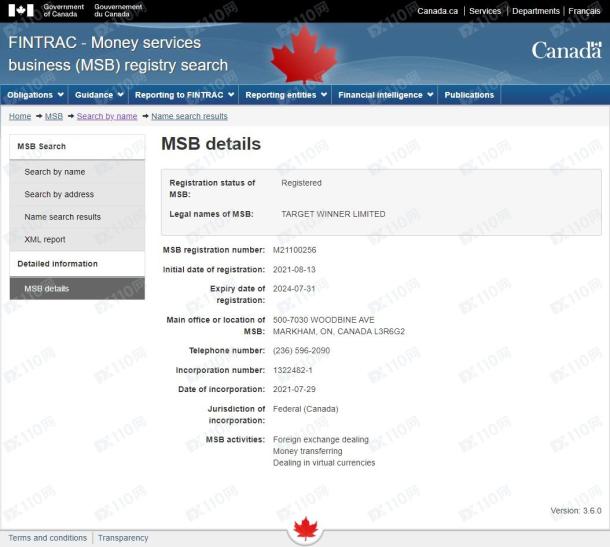Open the Services link in header

click(485, 11)
